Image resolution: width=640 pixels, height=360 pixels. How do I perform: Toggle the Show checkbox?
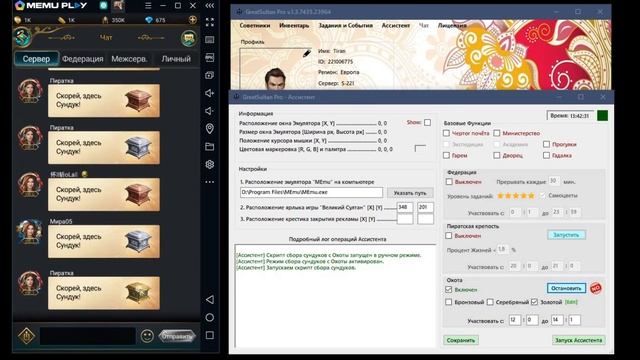pyautogui.click(x=427, y=122)
